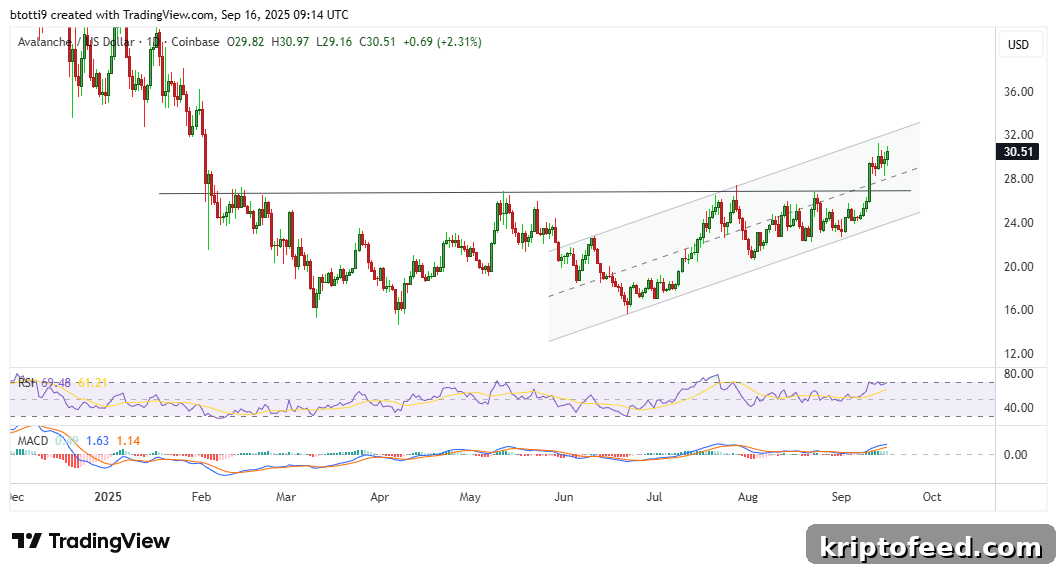
Task: Click the RSI 80.00 scale label
Action: [1019, 374]
